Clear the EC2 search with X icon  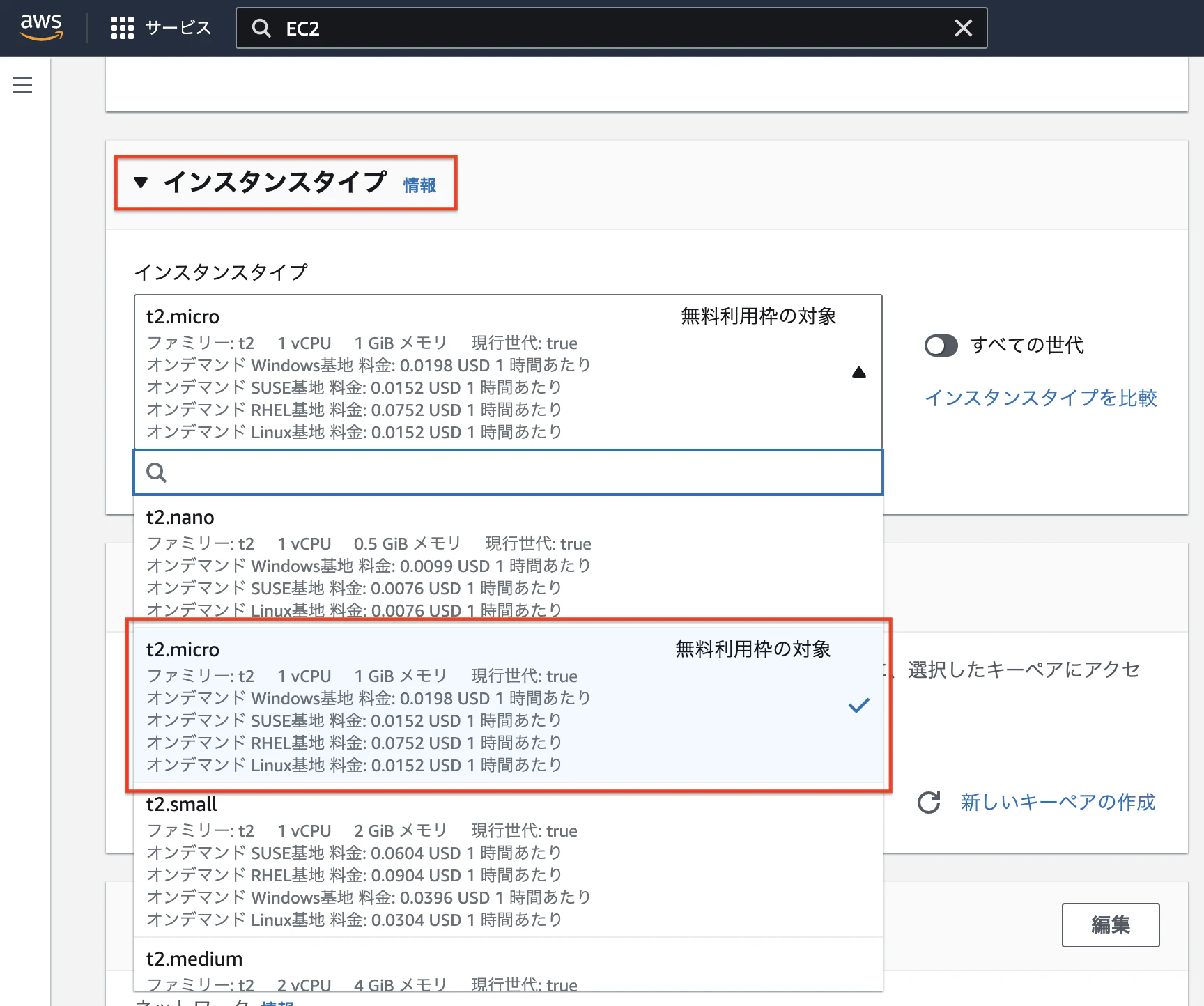click(963, 28)
